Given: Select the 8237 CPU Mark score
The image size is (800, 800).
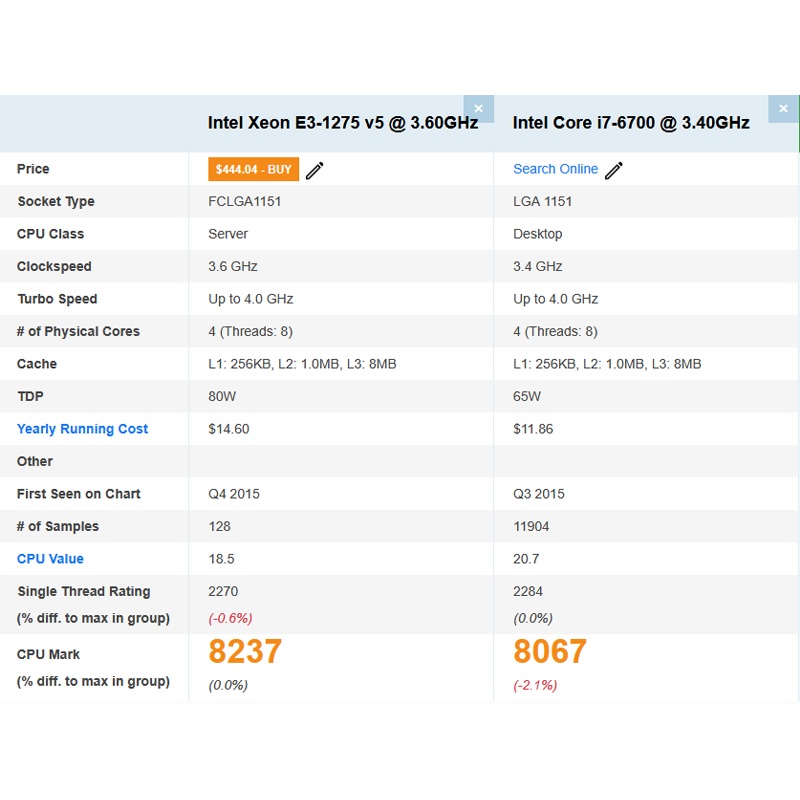Looking at the screenshot, I should (245, 652).
